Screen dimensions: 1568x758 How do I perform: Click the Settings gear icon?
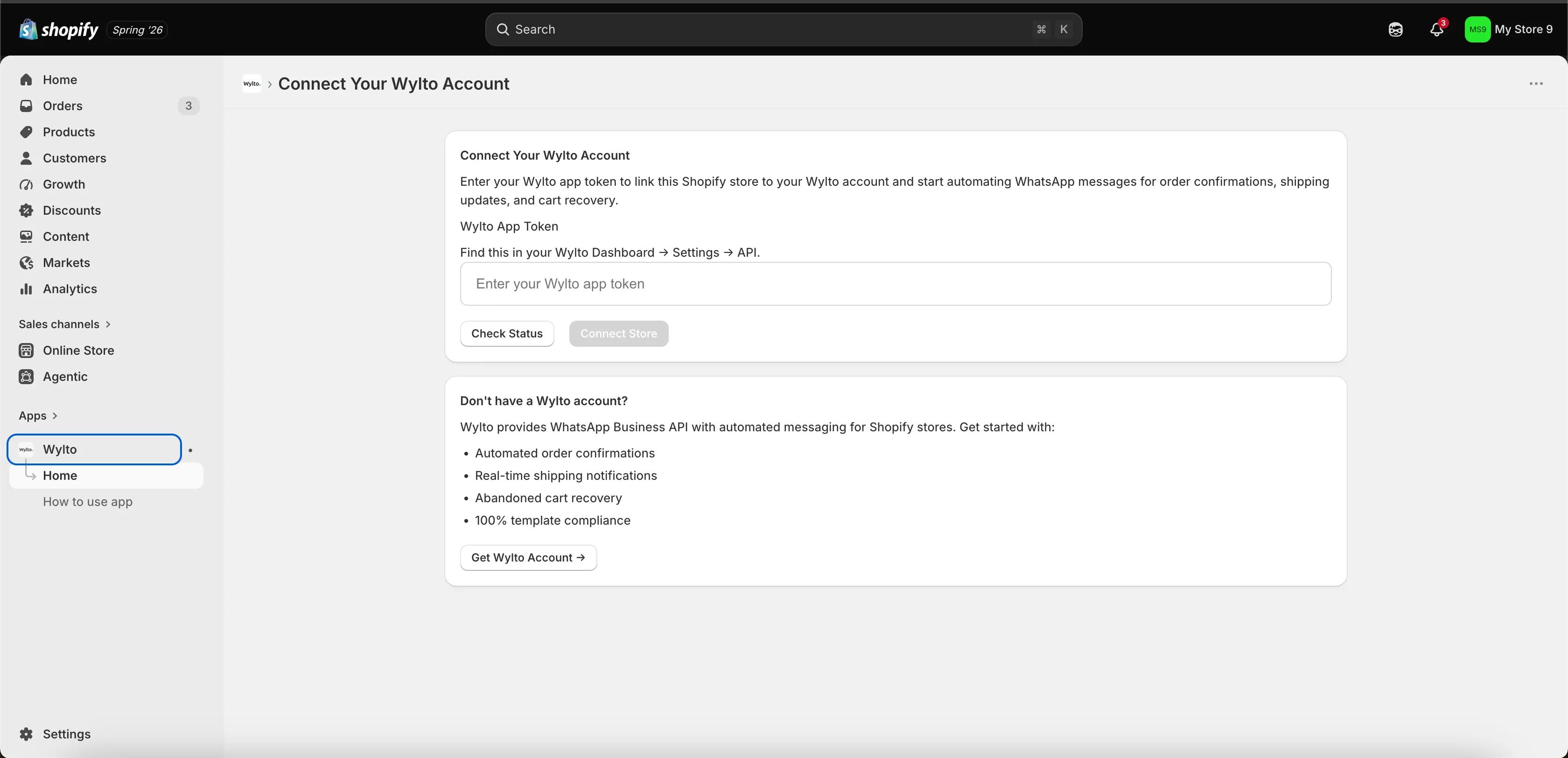coord(26,734)
